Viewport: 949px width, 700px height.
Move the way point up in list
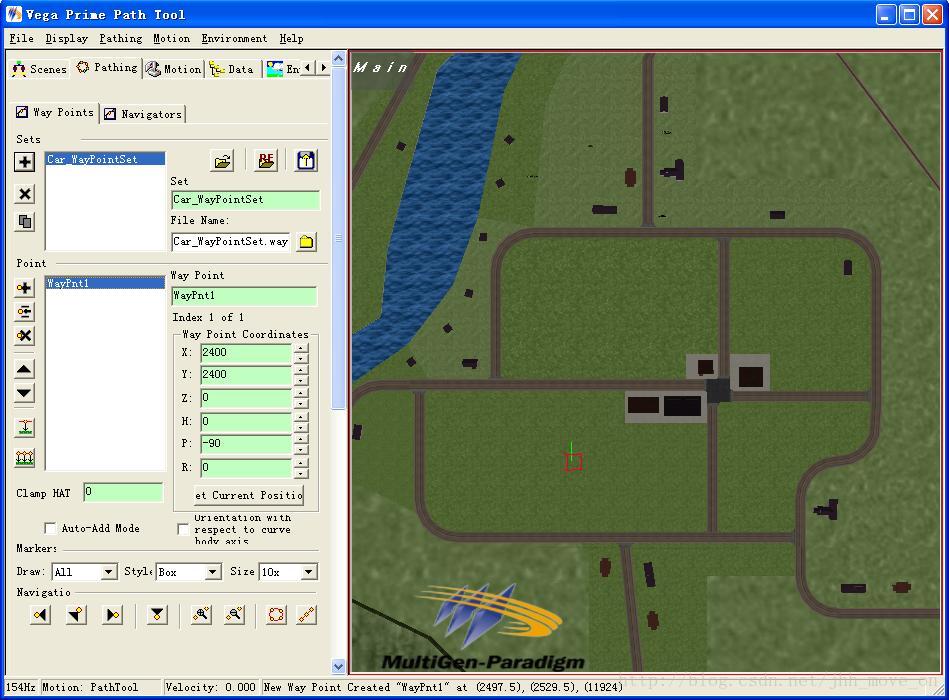click(x=24, y=368)
